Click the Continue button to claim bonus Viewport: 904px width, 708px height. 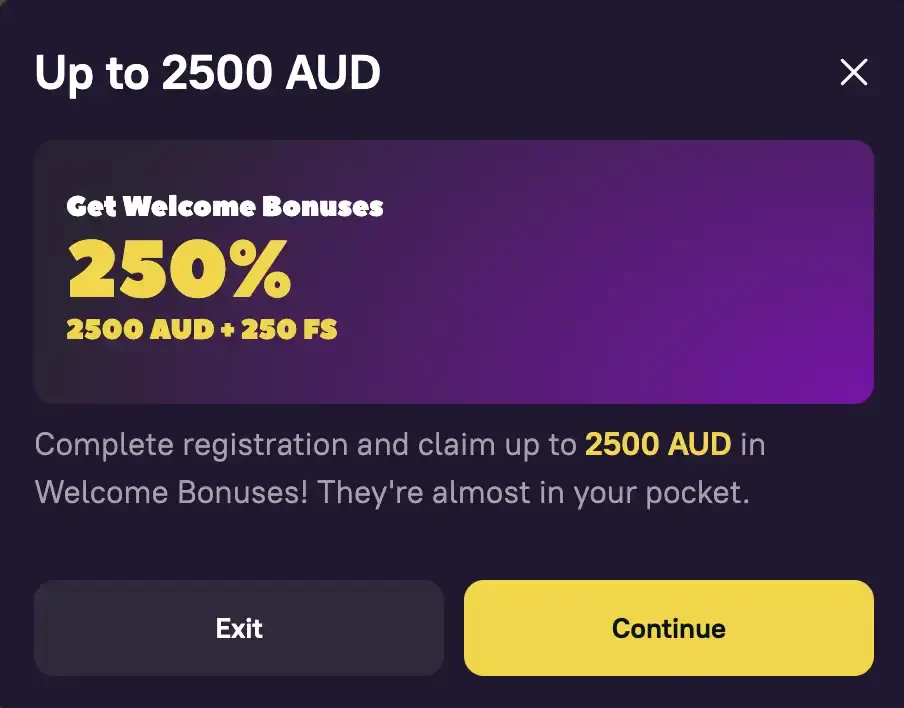[x=668, y=628]
